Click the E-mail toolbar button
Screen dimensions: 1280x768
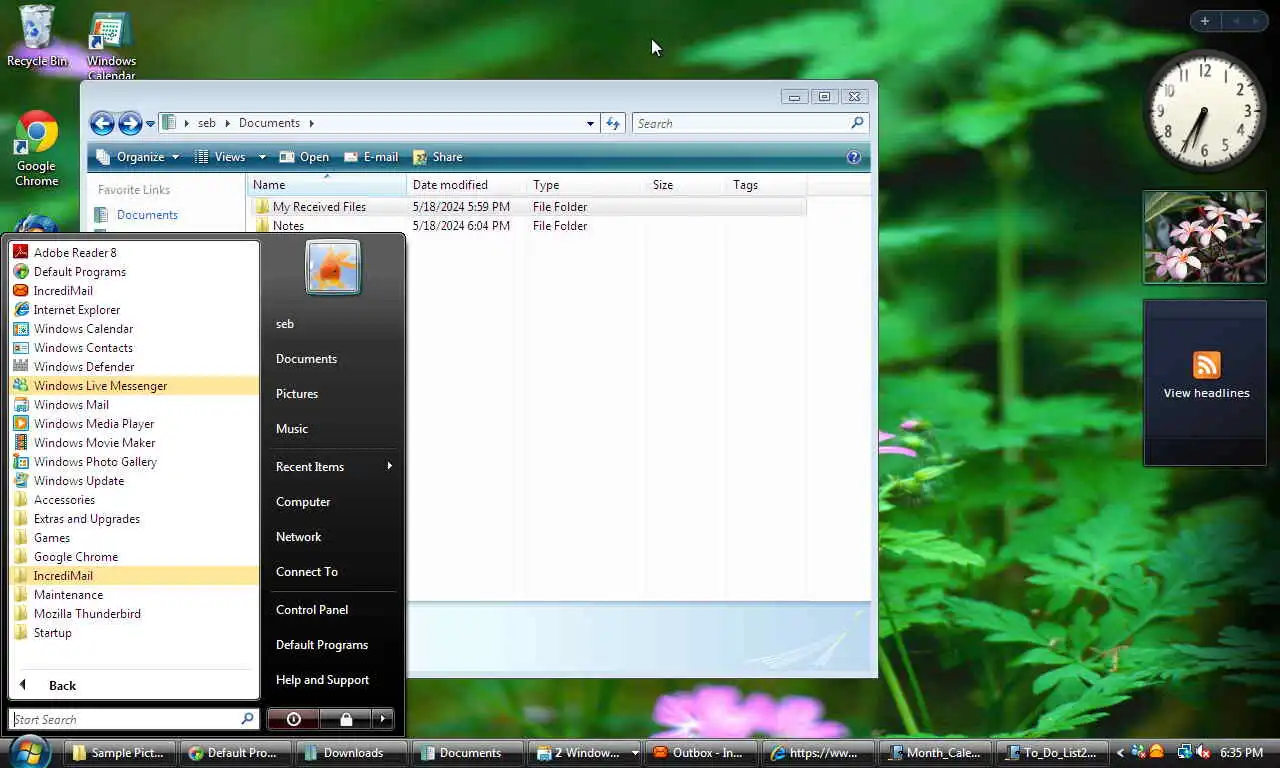click(x=371, y=157)
